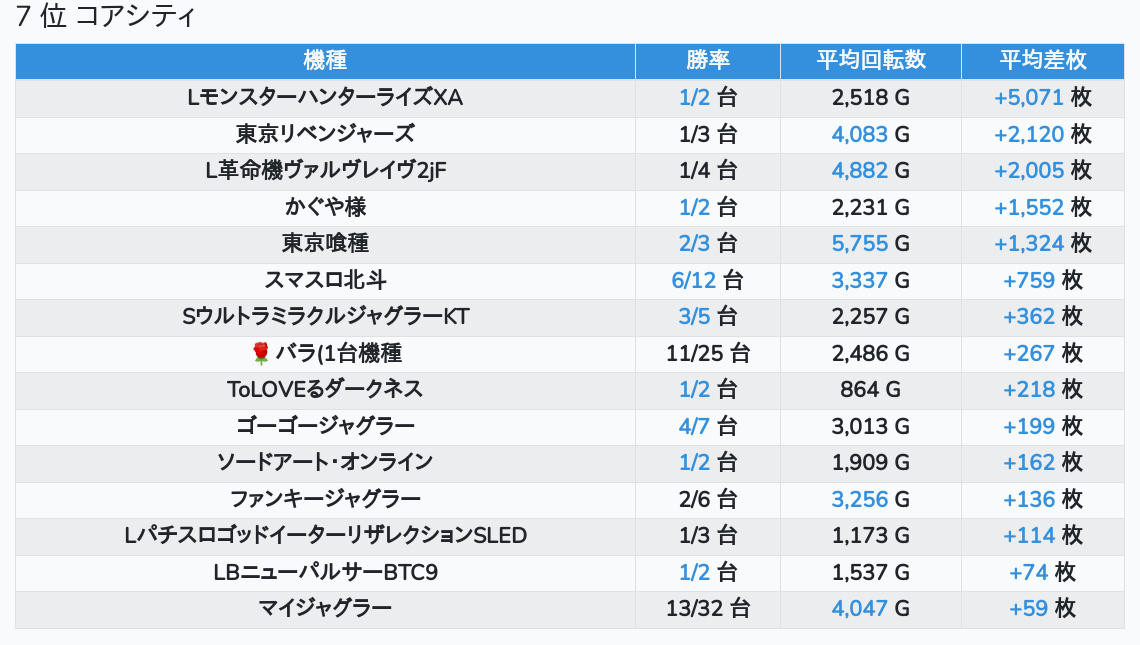This screenshot has width=1140, height=645.
Task: Select the 東京リベンジャーズ row name
Action: pos(325,134)
